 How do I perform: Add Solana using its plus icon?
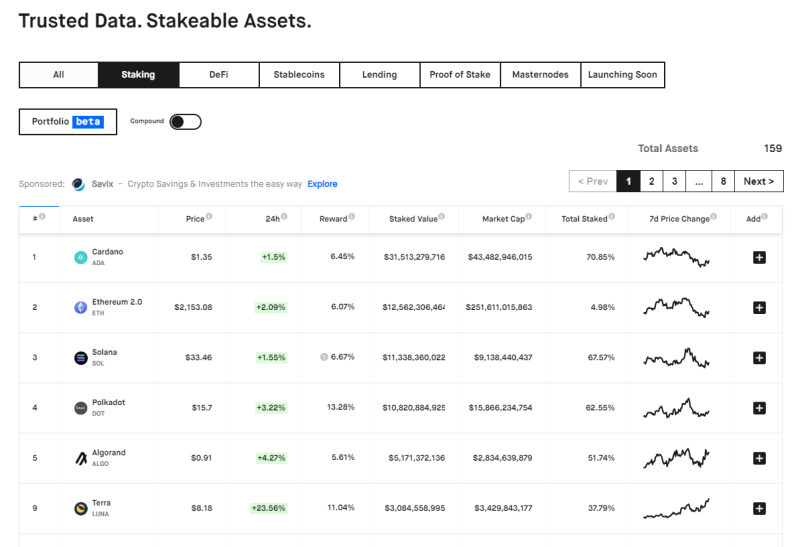click(759, 358)
